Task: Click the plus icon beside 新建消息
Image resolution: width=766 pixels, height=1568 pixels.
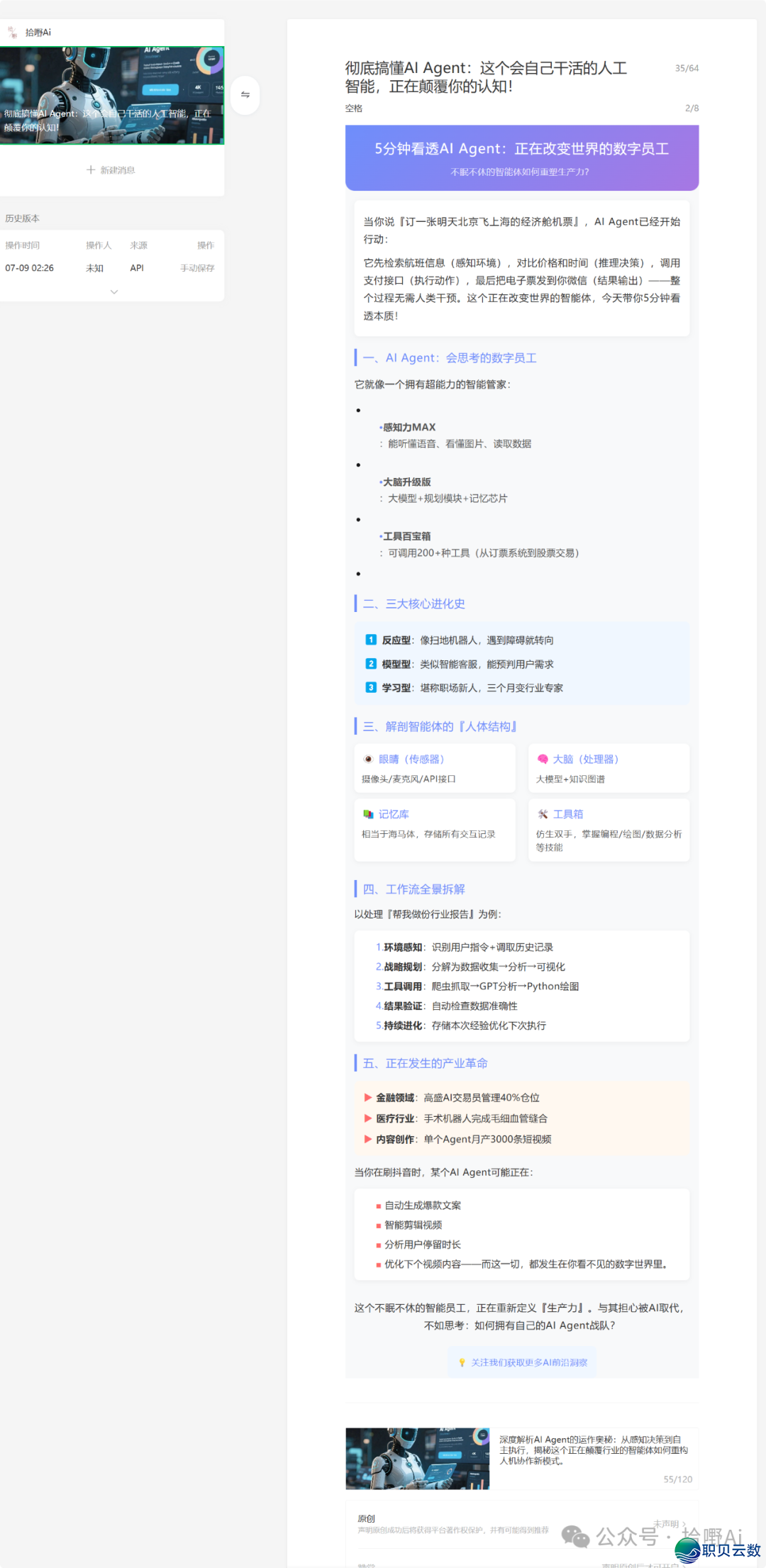Action: point(91,170)
